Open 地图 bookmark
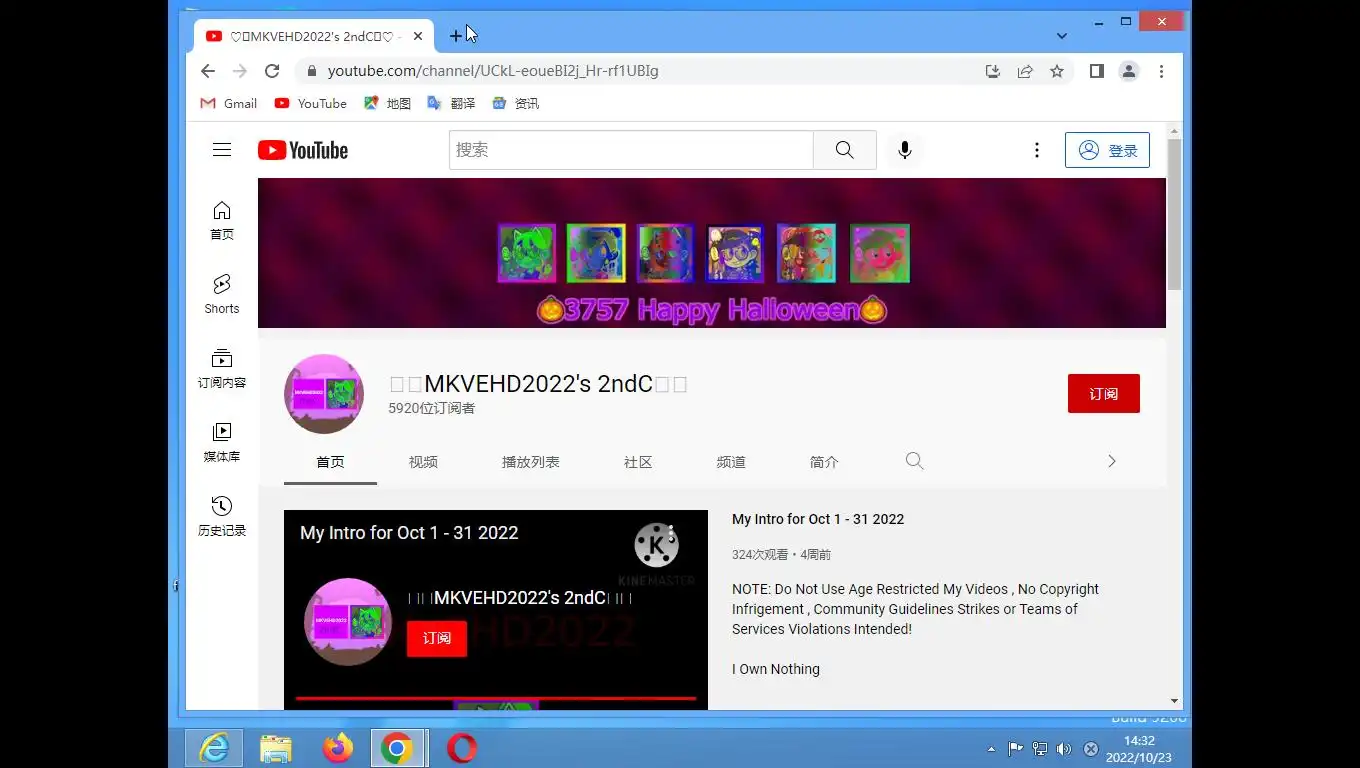The image size is (1360, 768). [x=388, y=103]
